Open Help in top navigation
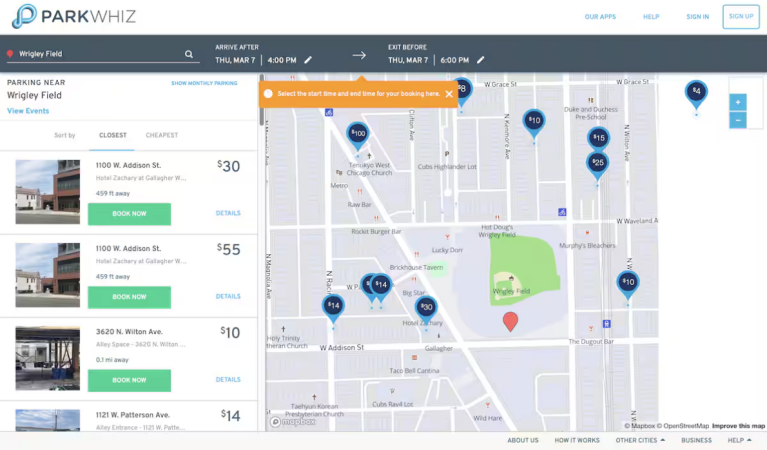The height and width of the screenshot is (450, 767). 651,17
